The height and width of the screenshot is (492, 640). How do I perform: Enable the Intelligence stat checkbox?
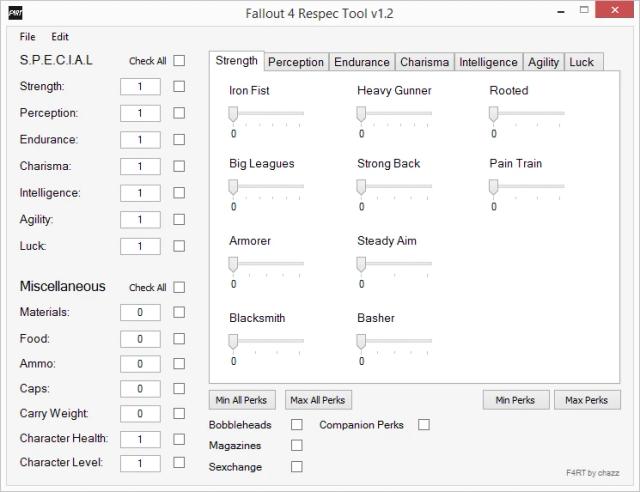coord(179,193)
